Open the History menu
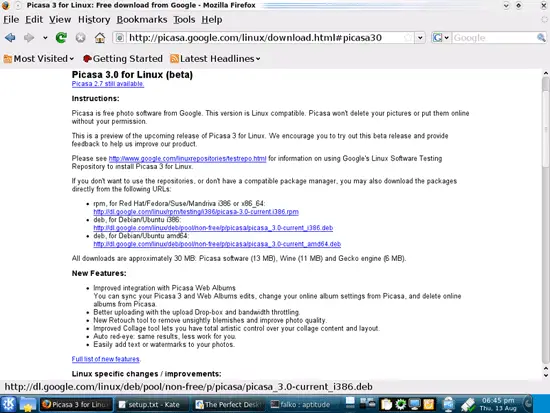The height and width of the screenshot is (413, 550). pyautogui.click(x=94, y=20)
